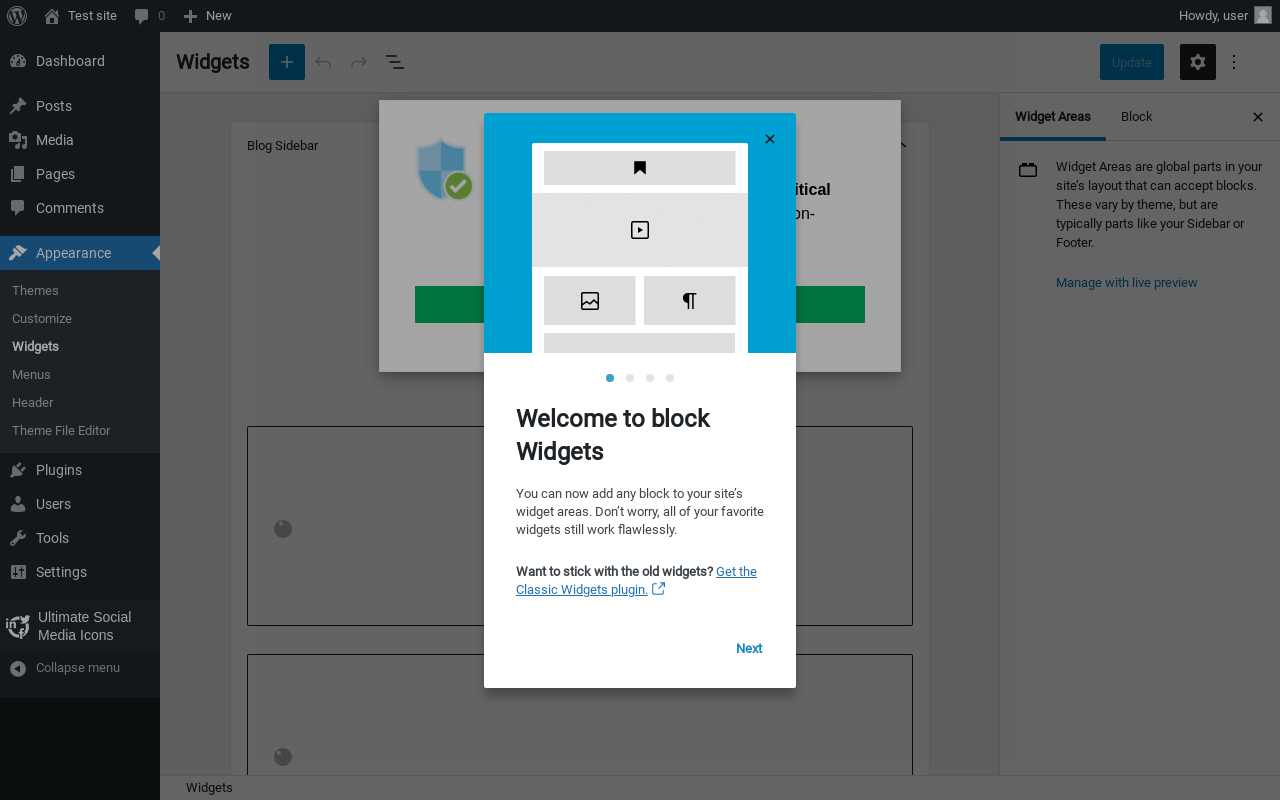Open the List View icon
The image size is (1280, 800).
[395, 62]
